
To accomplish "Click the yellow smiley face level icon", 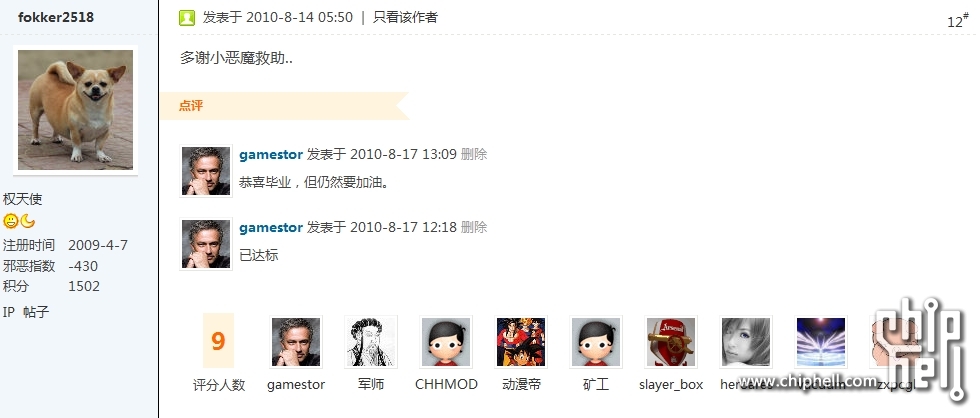I will (11, 221).
